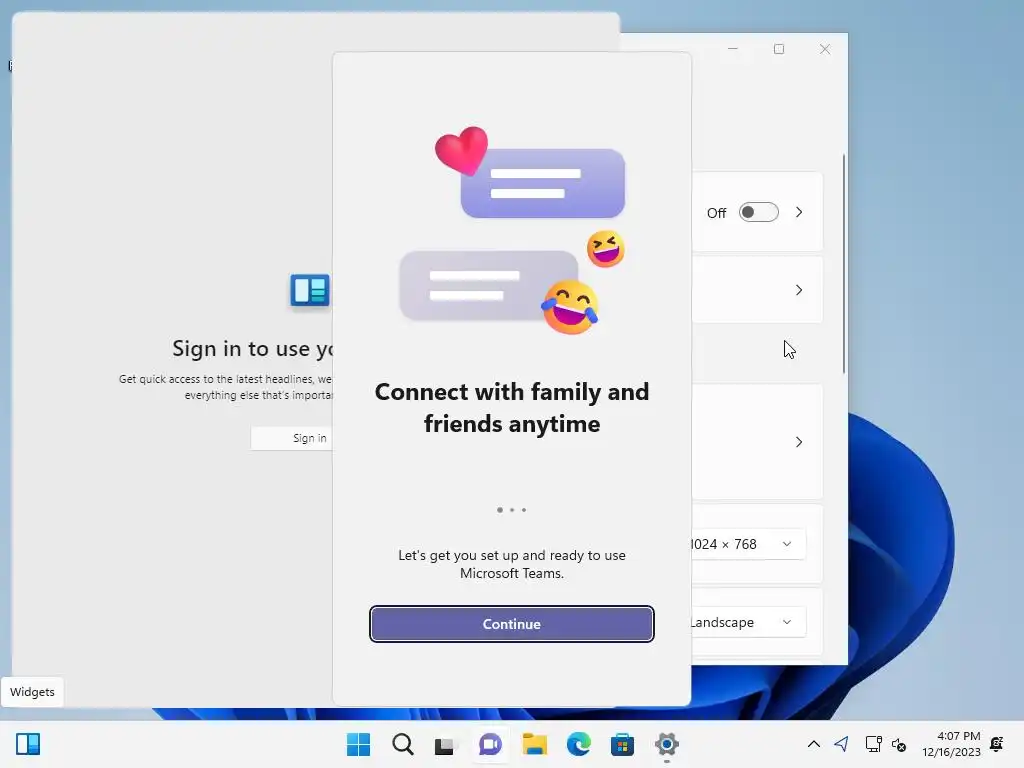The width and height of the screenshot is (1024, 768).
Task: Click the Widgets logo icon in the panel
Action: pyautogui.click(x=310, y=290)
